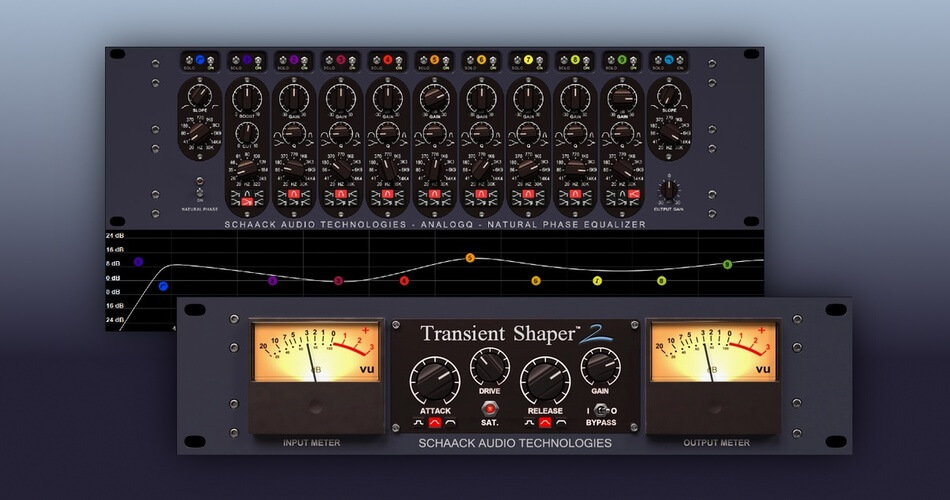Toggle the Bypass switch on Transient Shaper
This screenshot has height=500, width=950.
(x=601, y=410)
